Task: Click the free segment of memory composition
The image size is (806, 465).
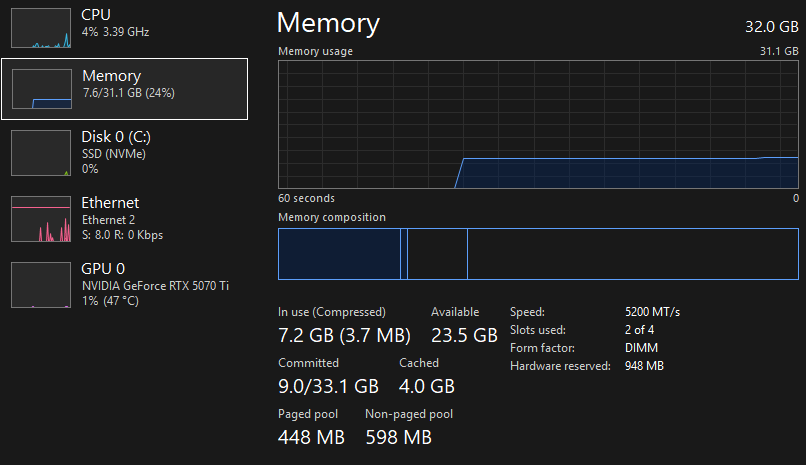Action: coord(633,254)
